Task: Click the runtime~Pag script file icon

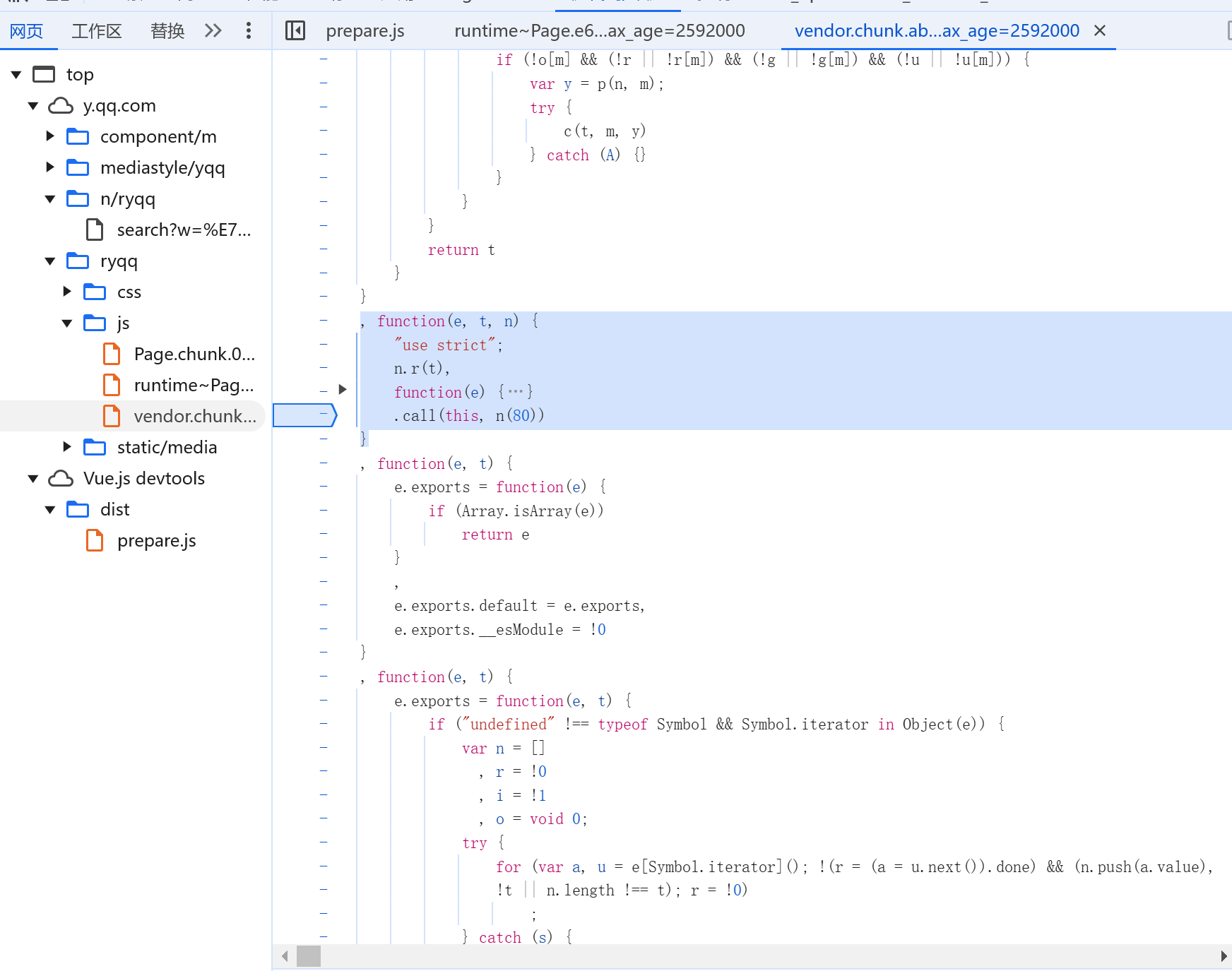Action: tap(112, 385)
